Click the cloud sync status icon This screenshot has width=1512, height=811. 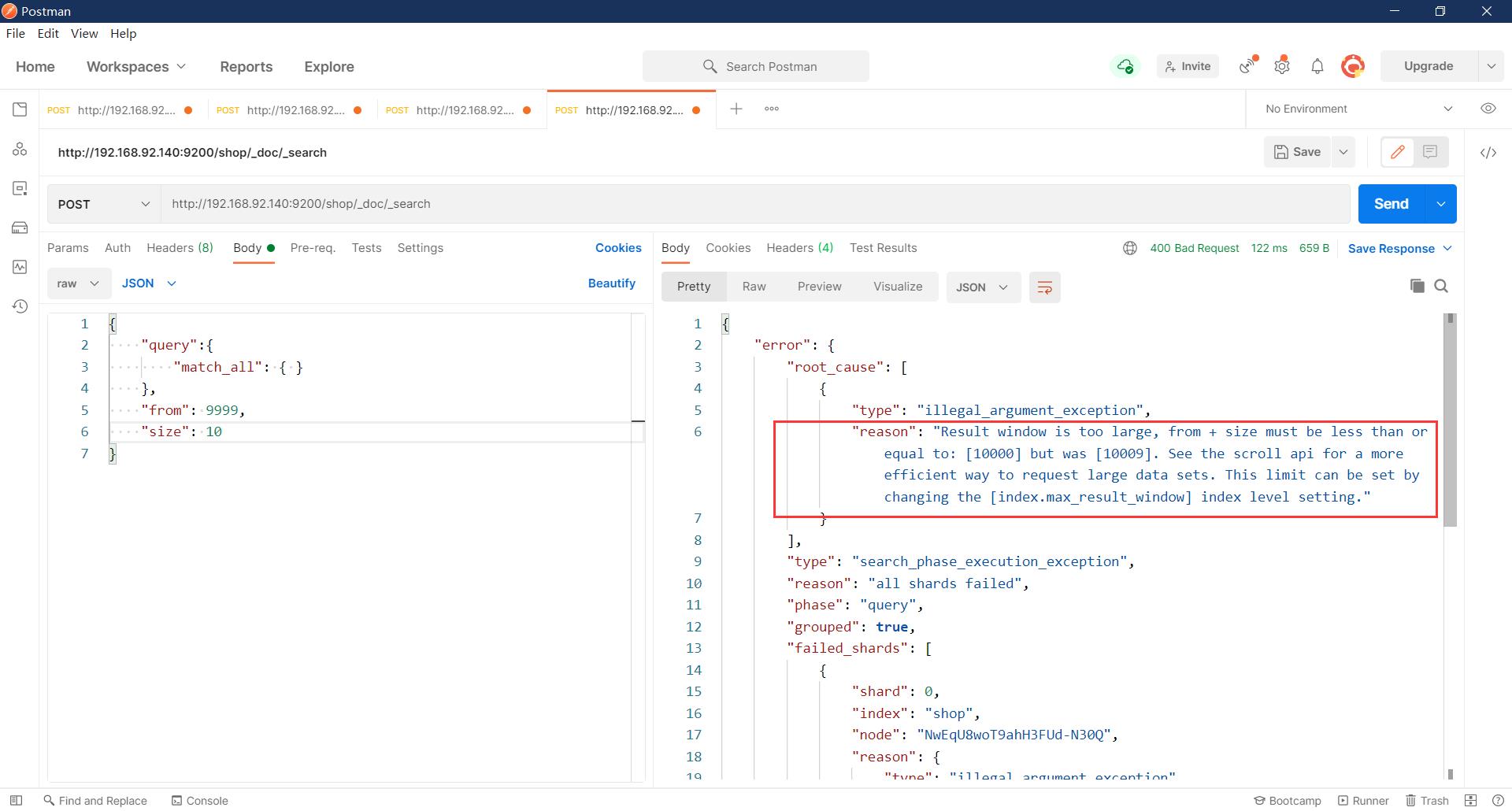click(1125, 66)
